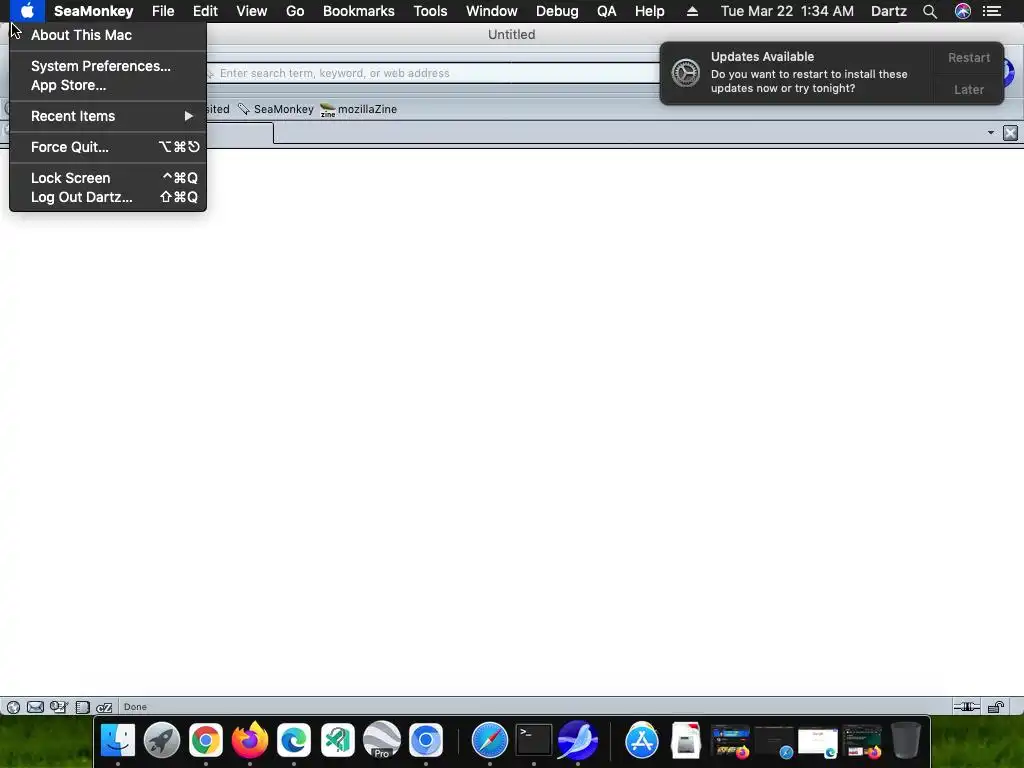
Task: Launch Google Earth Pro from Dock
Action: click(x=381, y=741)
